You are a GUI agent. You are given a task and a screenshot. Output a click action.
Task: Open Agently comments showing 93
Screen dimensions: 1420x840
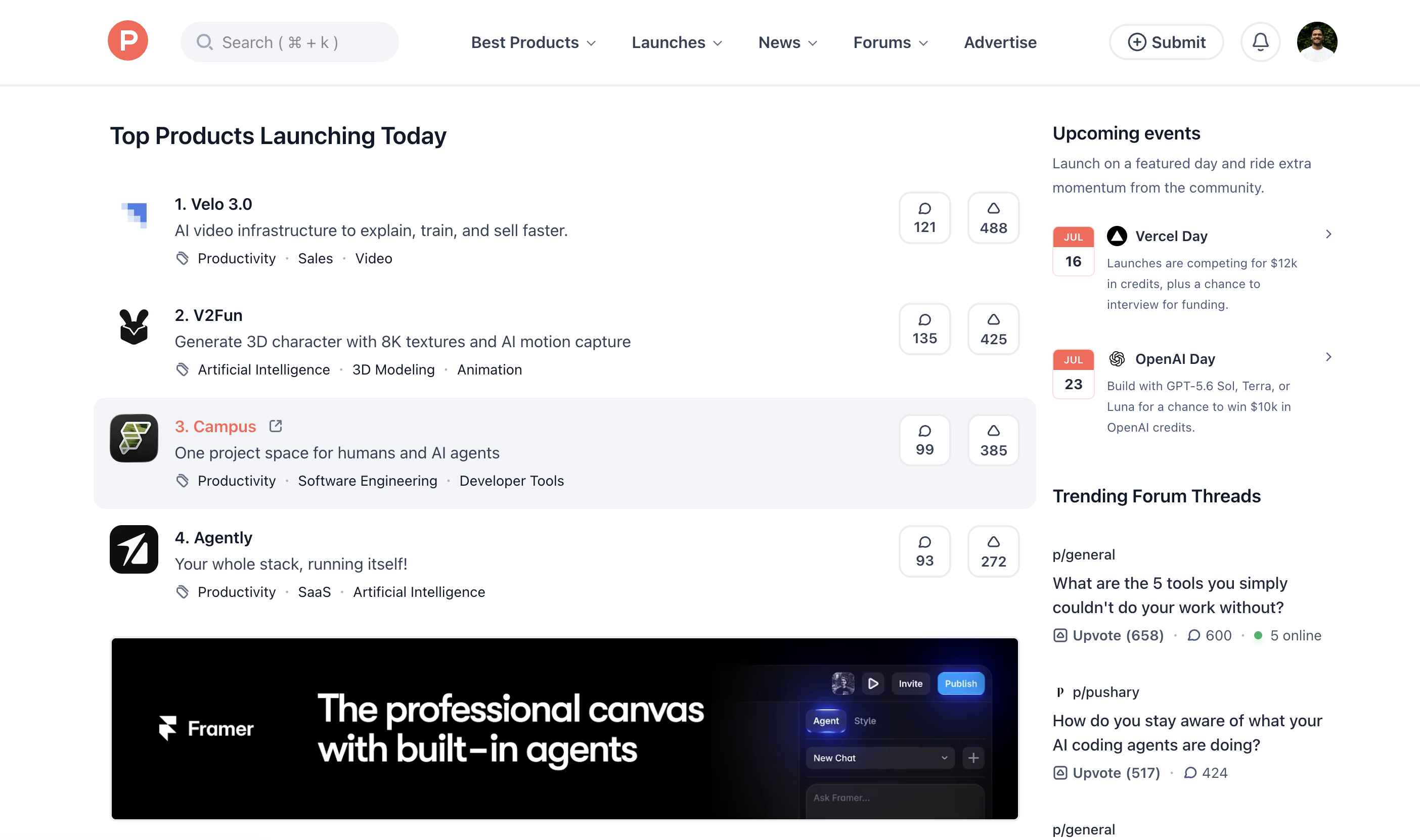point(924,551)
